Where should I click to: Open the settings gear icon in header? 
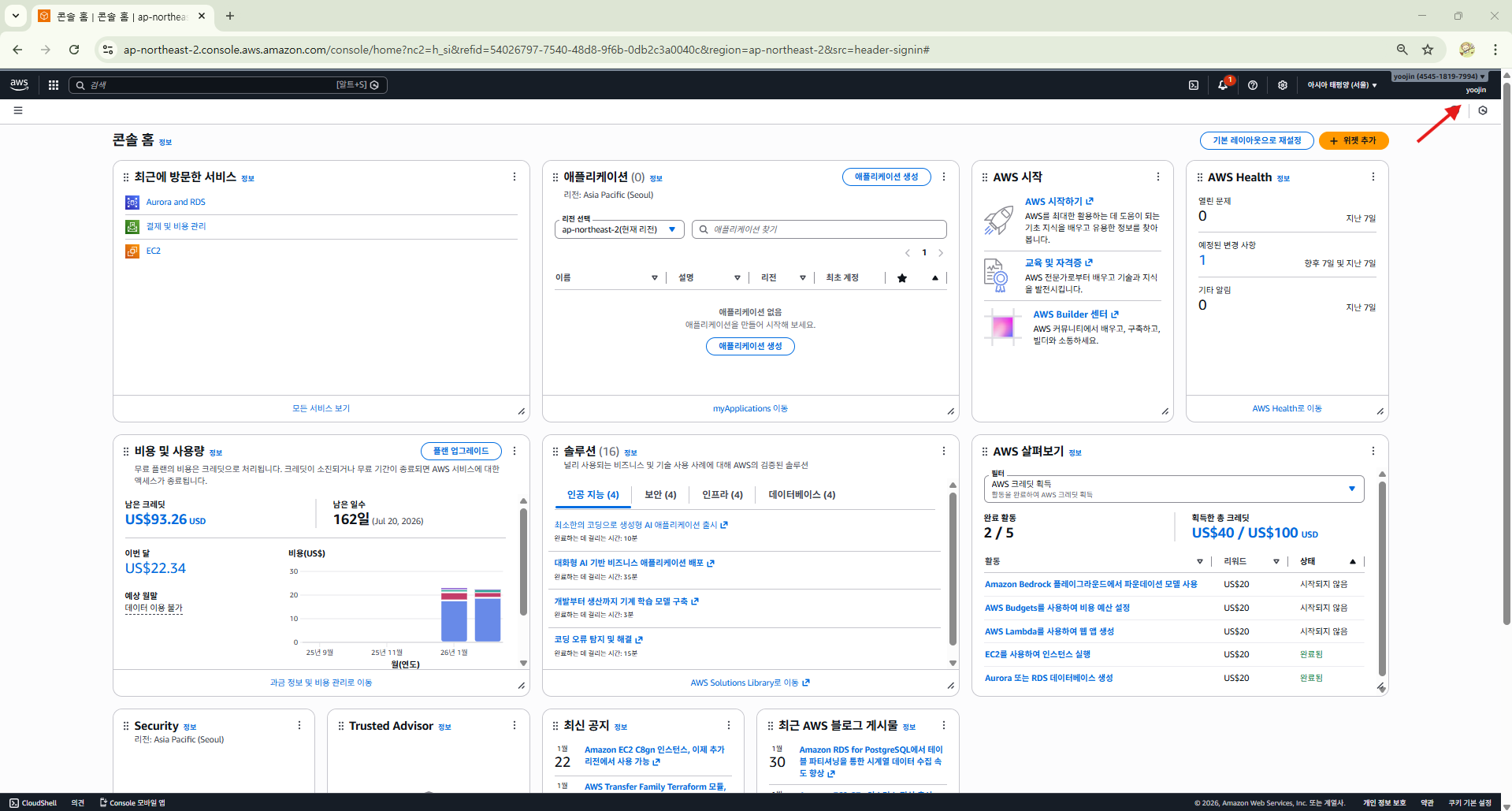[x=1283, y=85]
